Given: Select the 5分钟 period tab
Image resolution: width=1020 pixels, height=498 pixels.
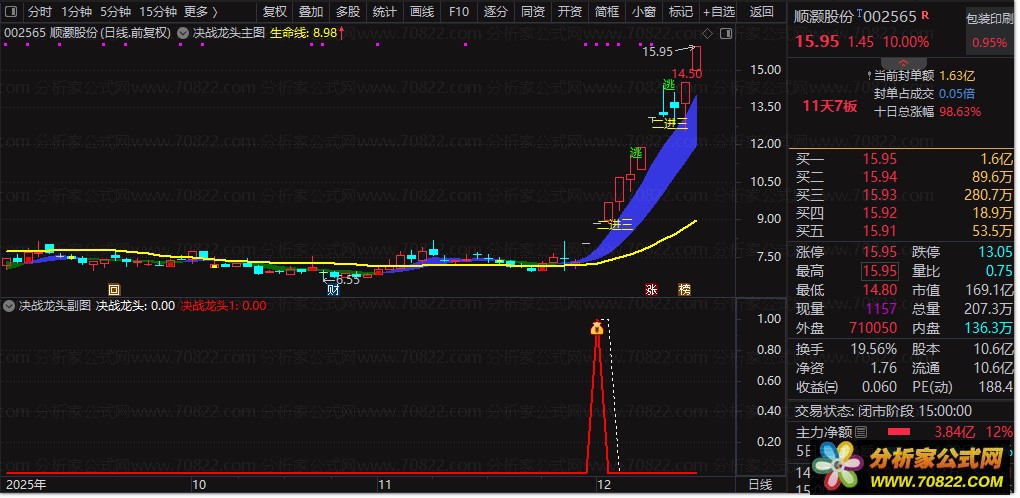Looking at the screenshot, I should coord(116,12).
